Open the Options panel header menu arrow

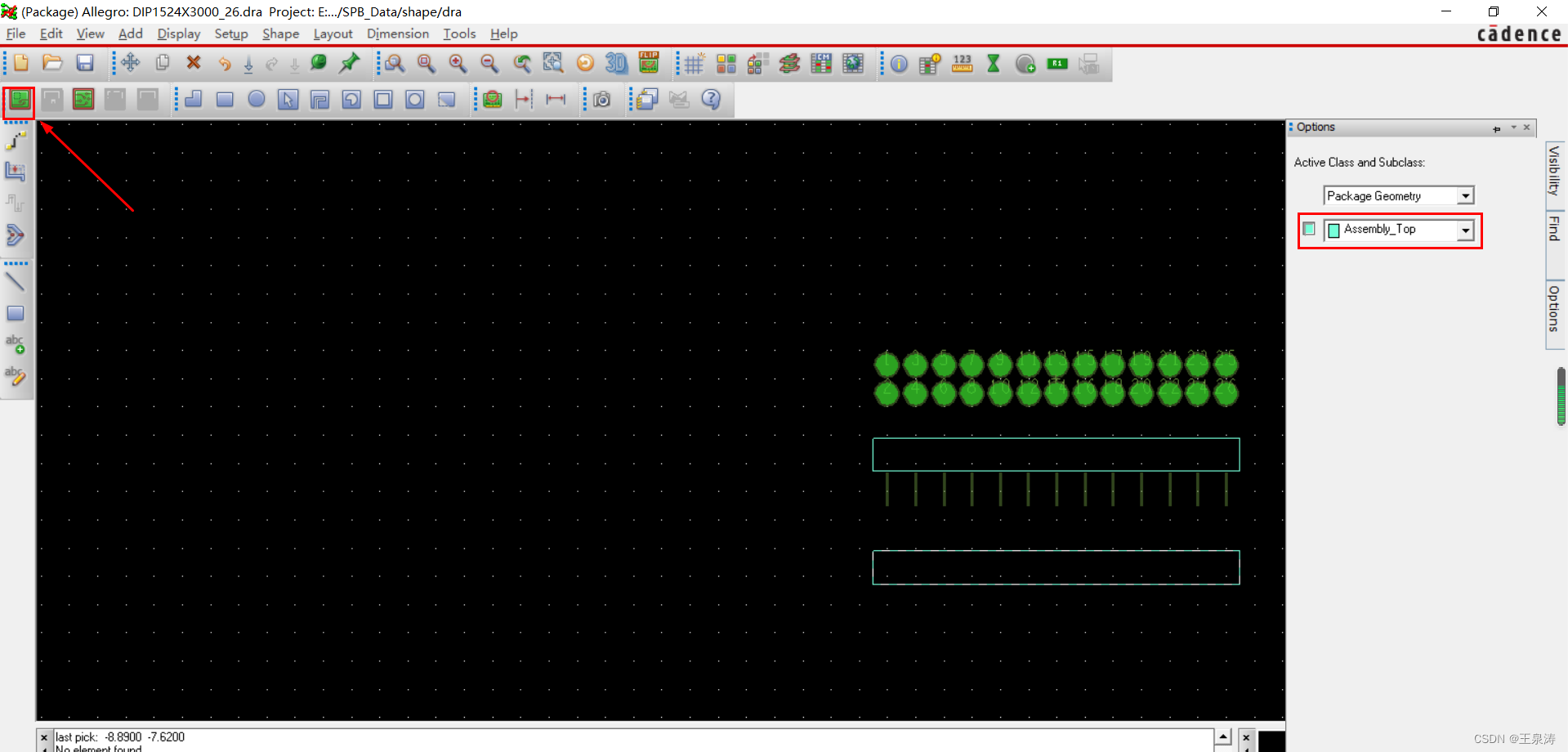1513,128
